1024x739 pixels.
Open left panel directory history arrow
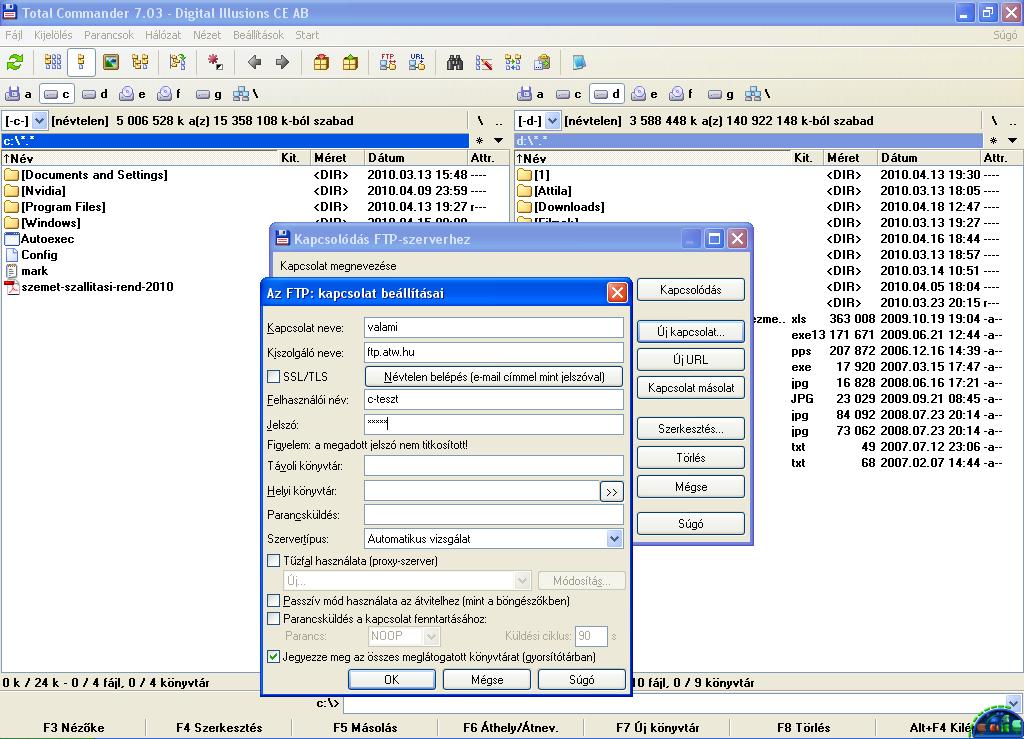[x=498, y=141]
